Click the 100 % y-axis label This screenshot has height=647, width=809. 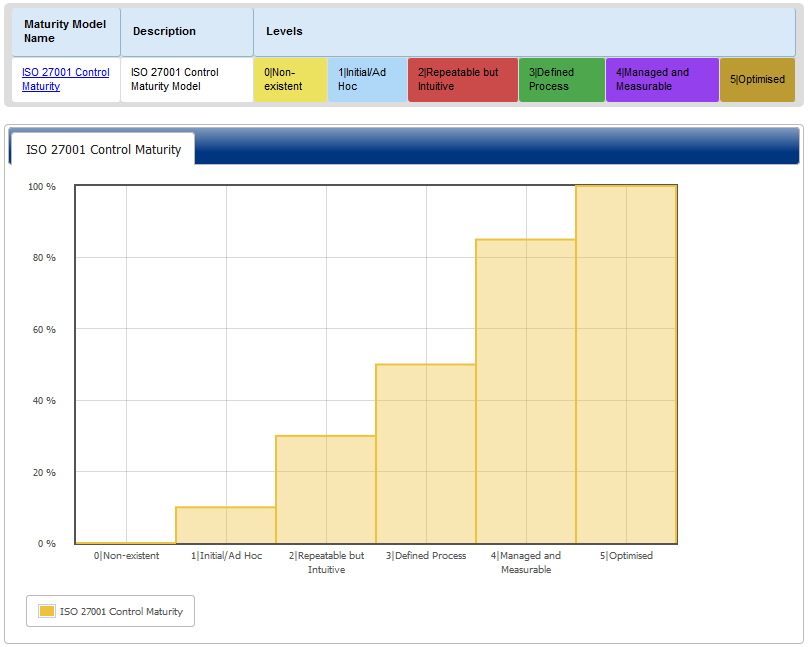(x=42, y=187)
